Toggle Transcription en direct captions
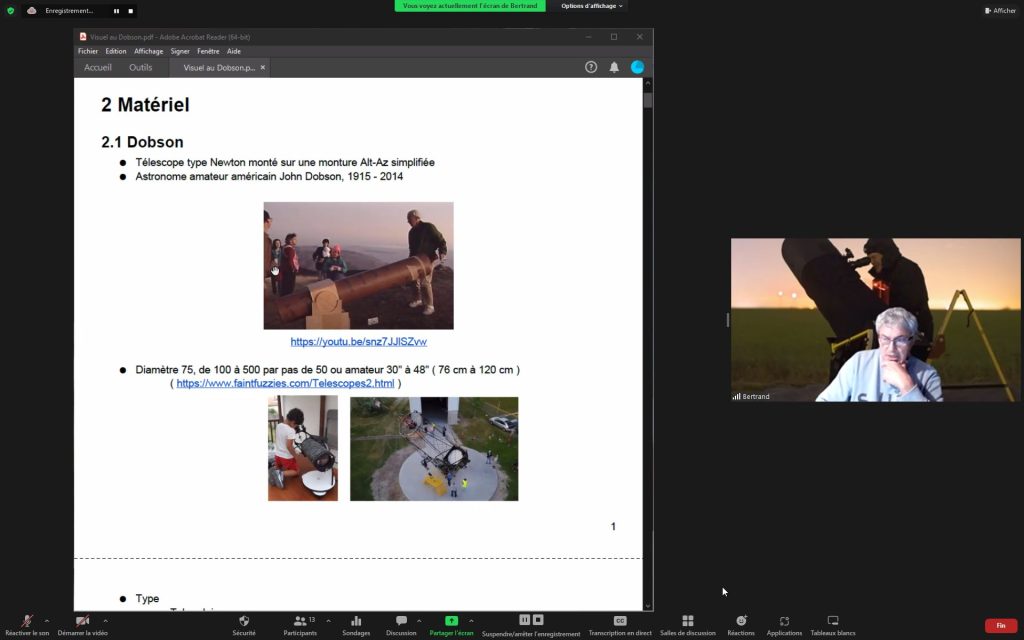Viewport: 1024px width, 640px height. coord(620,625)
